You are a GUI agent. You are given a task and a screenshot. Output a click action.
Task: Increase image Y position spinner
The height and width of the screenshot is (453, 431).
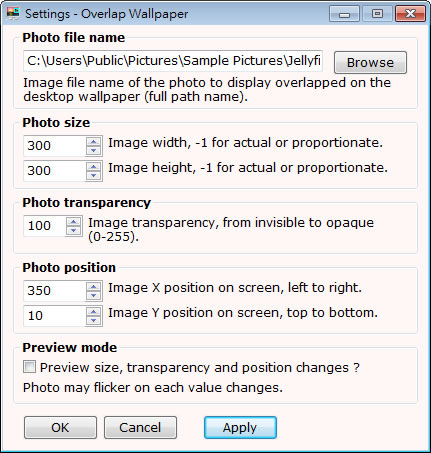[x=93, y=311]
